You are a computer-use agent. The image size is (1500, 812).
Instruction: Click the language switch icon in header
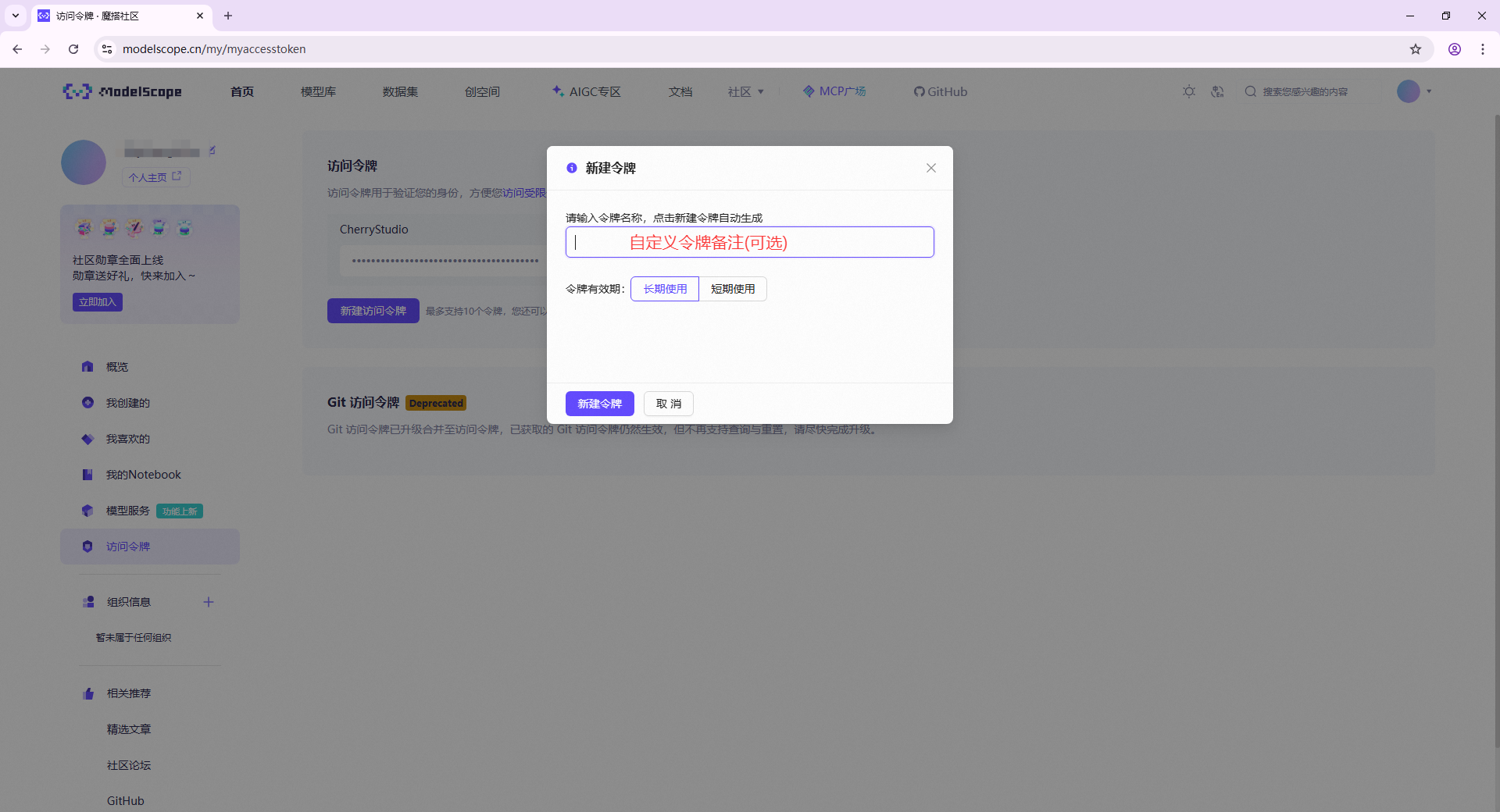point(1217,91)
